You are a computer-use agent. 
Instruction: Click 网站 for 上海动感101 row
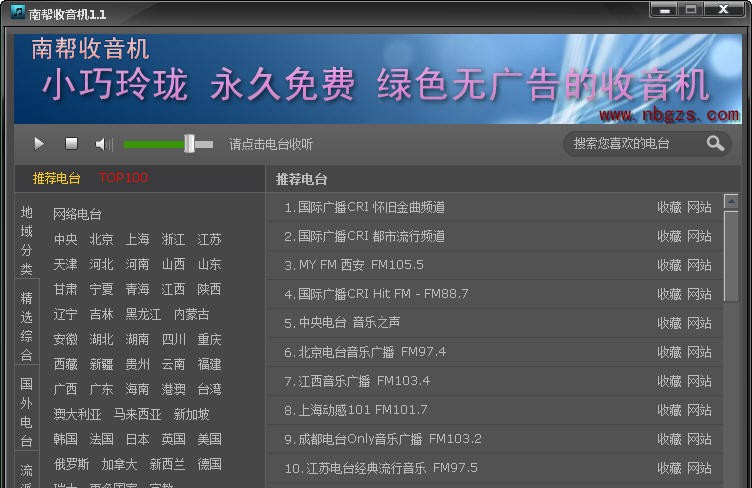[699, 410]
